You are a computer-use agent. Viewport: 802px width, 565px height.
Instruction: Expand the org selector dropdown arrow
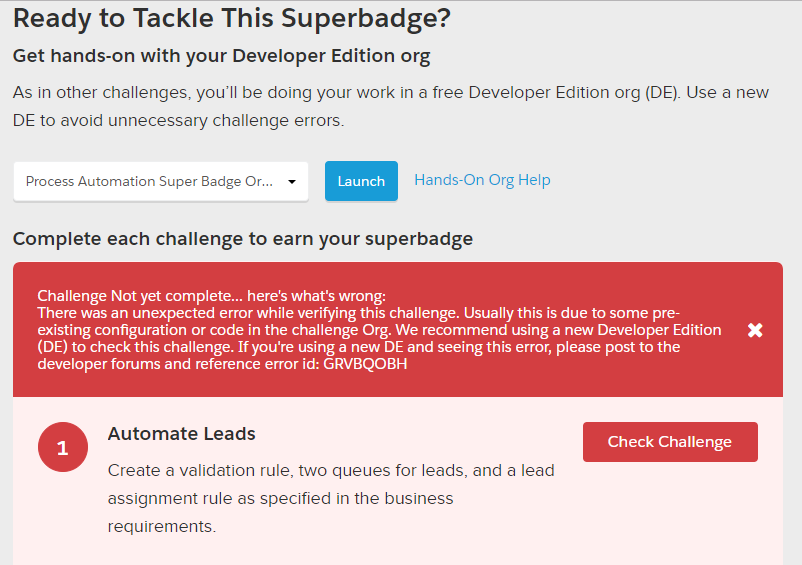point(292,182)
